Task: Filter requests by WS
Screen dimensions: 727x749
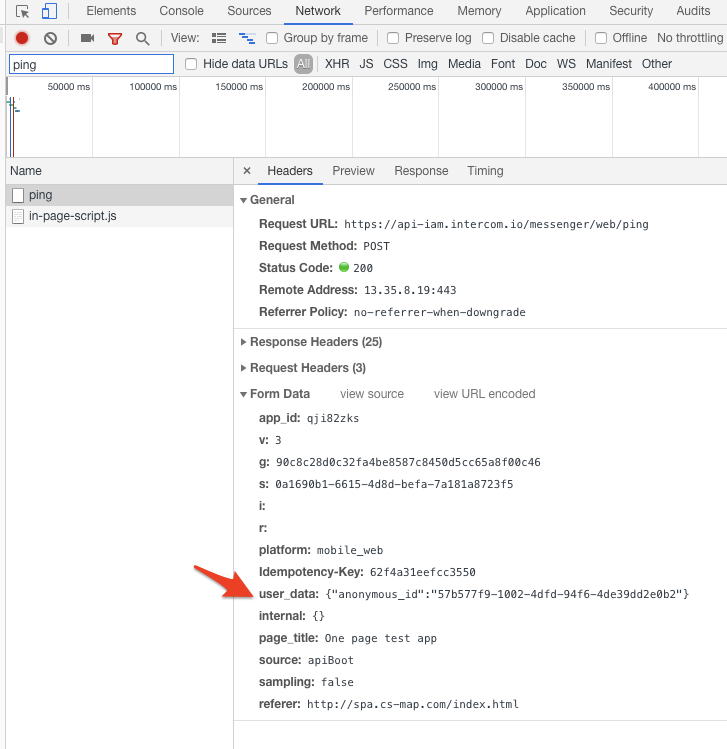Action: [x=567, y=64]
